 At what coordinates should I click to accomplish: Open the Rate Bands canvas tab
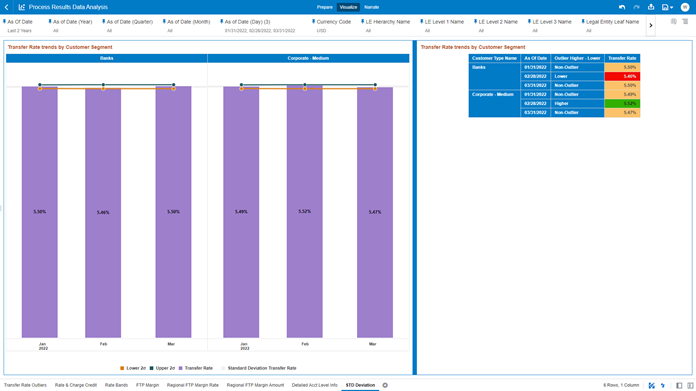116,385
